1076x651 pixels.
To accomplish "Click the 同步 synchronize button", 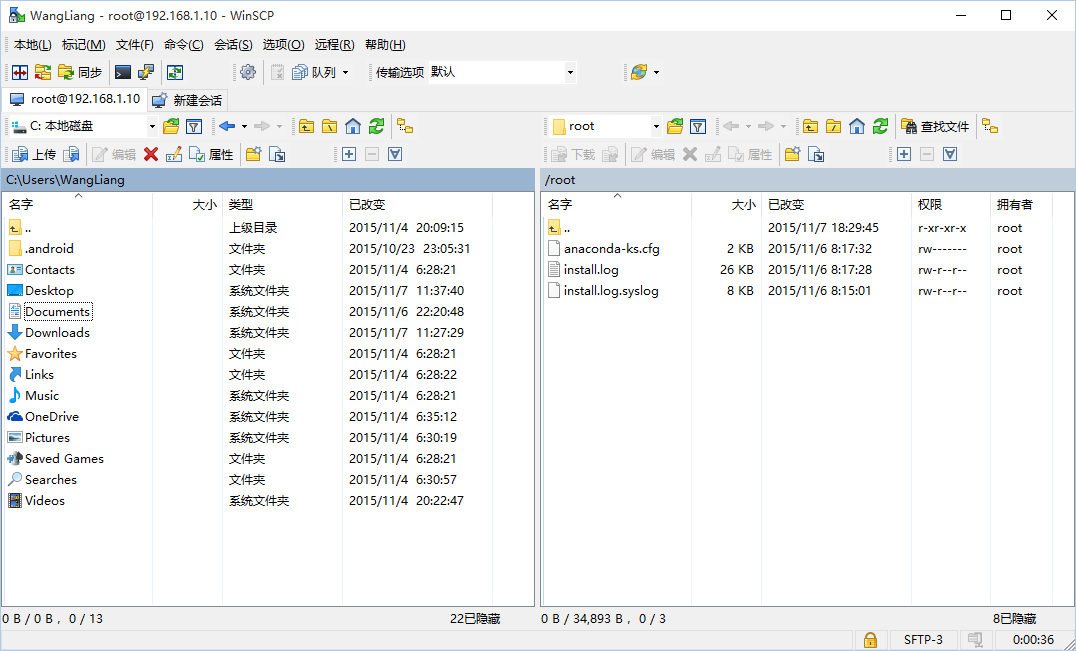I will tap(80, 72).
